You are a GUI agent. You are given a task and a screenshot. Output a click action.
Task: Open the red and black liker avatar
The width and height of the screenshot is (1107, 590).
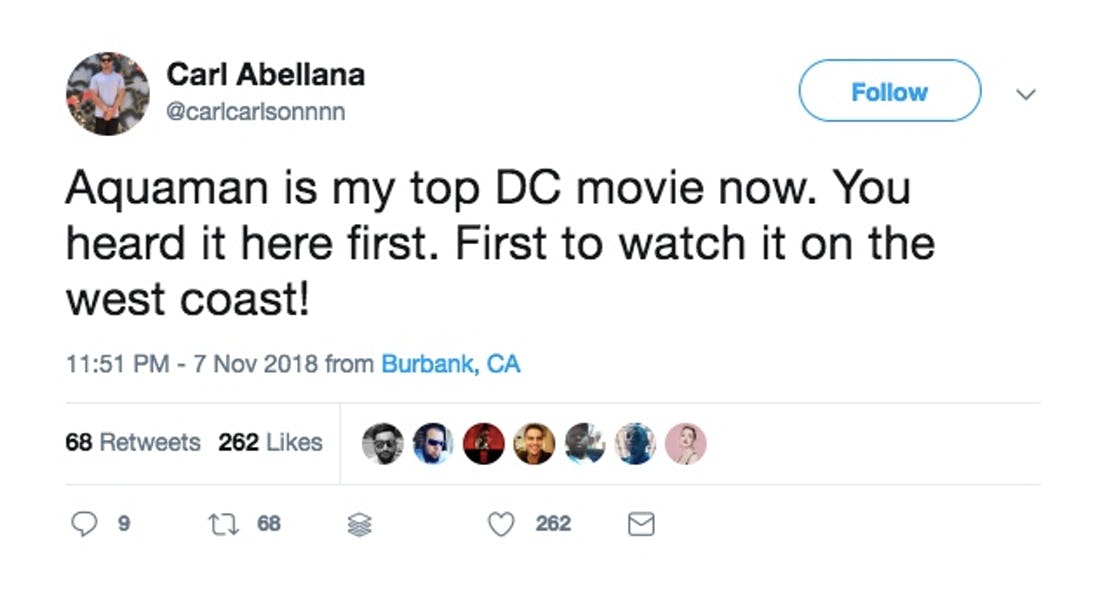pos(484,443)
